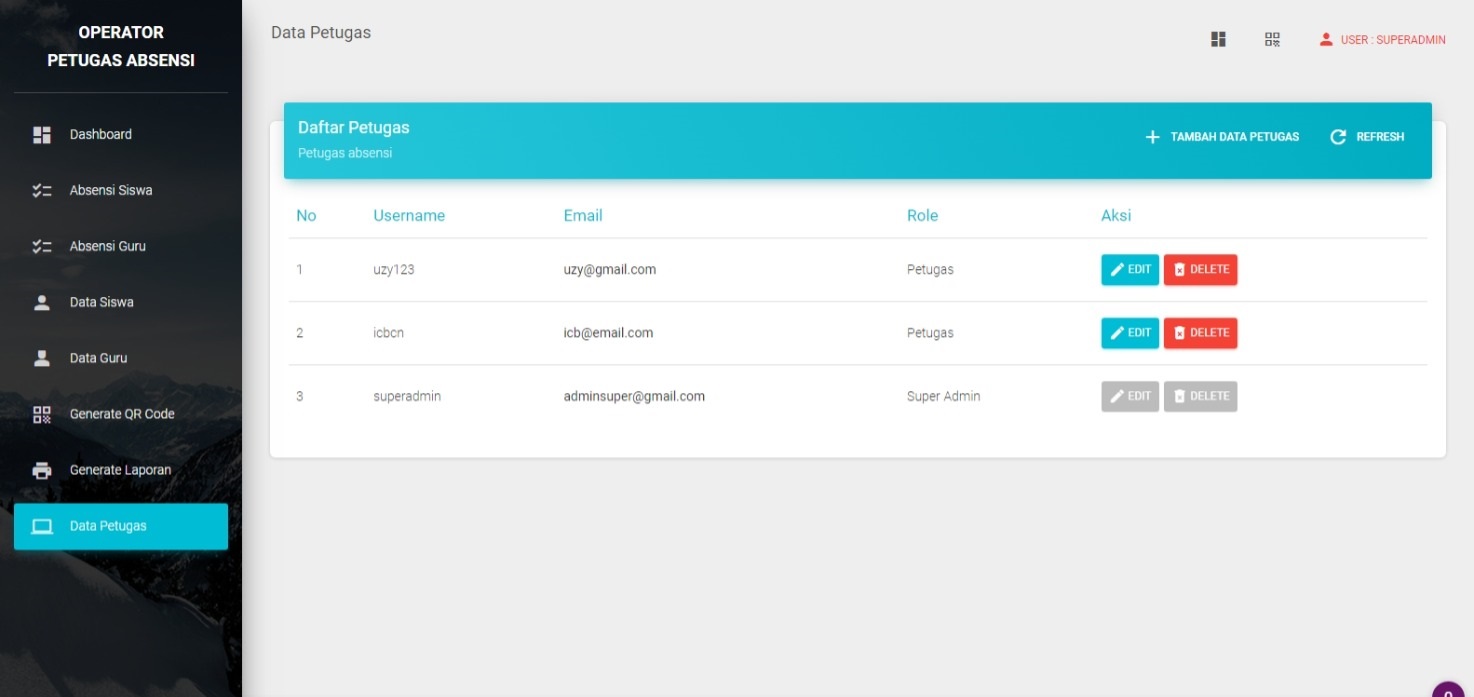Refresh the Daftar Petugas list
The height and width of the screenshot is (697, 1474).
[1367, 137]
